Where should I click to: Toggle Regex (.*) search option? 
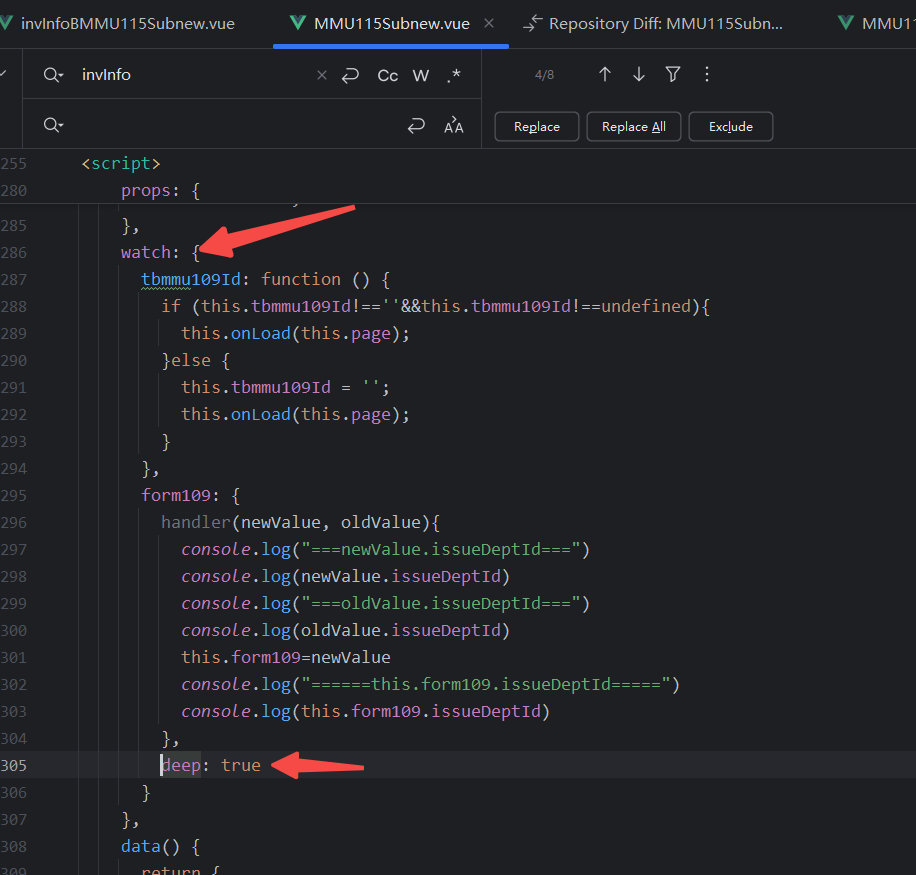click(454, 75)
